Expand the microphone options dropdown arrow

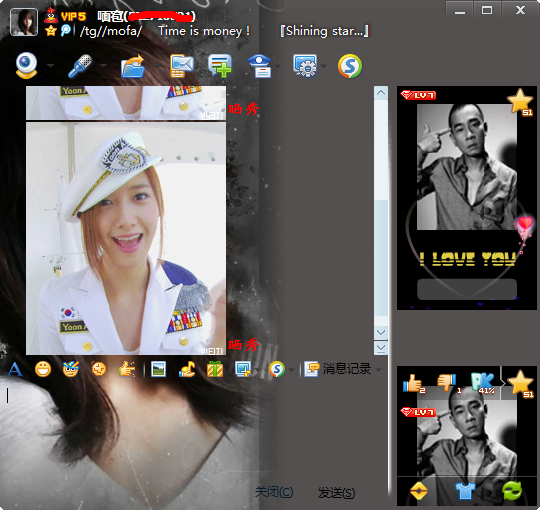(103, 65)
